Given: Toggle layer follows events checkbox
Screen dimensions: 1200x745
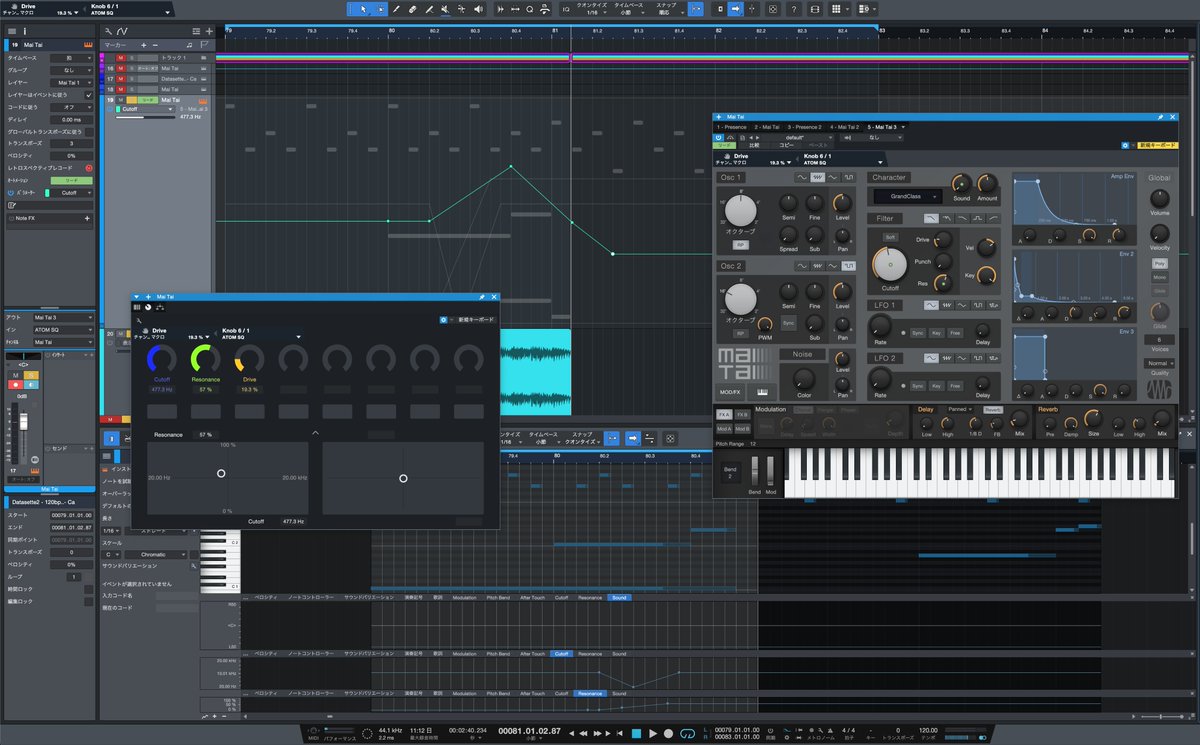Looking at the screenshot, I should pos(88,95).
